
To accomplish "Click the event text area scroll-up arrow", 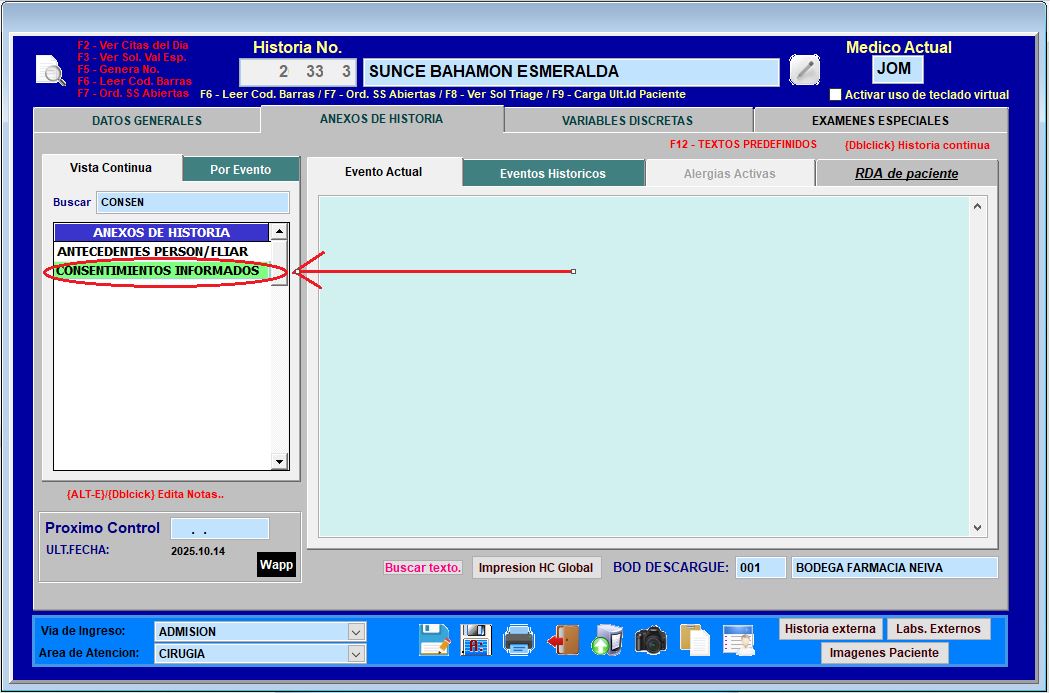I will [978, 206].
